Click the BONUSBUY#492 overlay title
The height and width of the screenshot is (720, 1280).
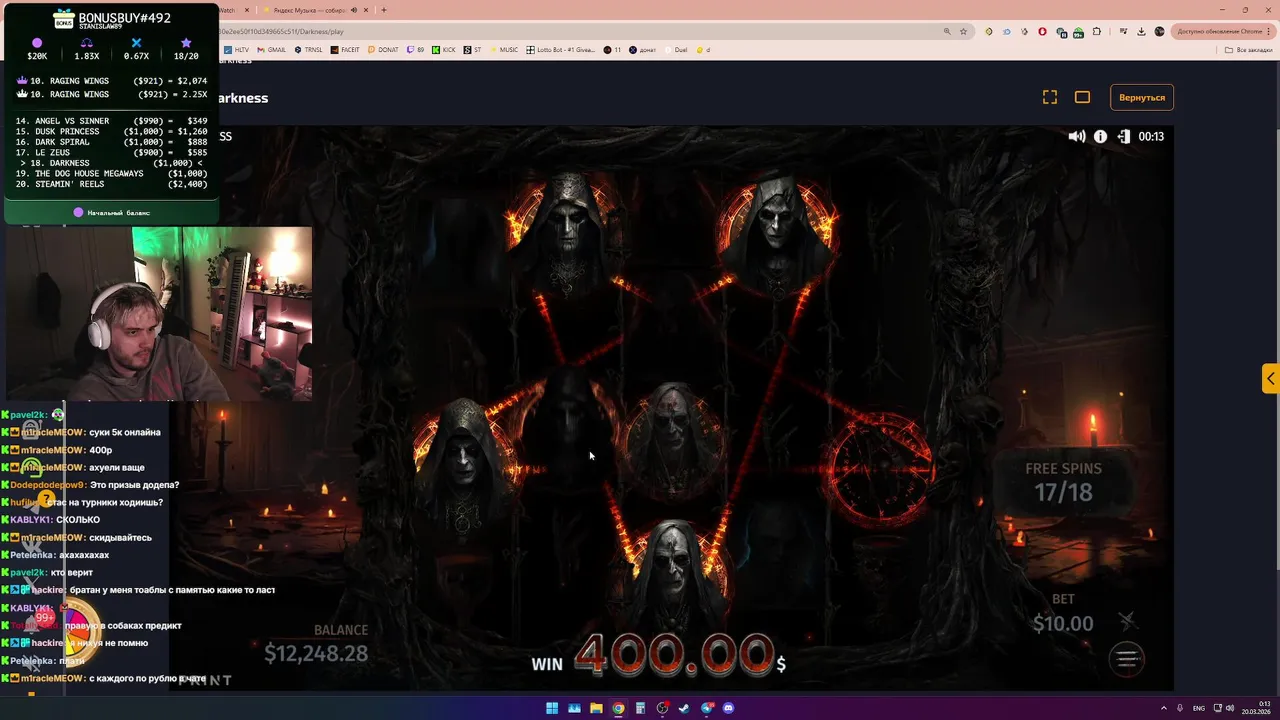click(x=125, y=18)
